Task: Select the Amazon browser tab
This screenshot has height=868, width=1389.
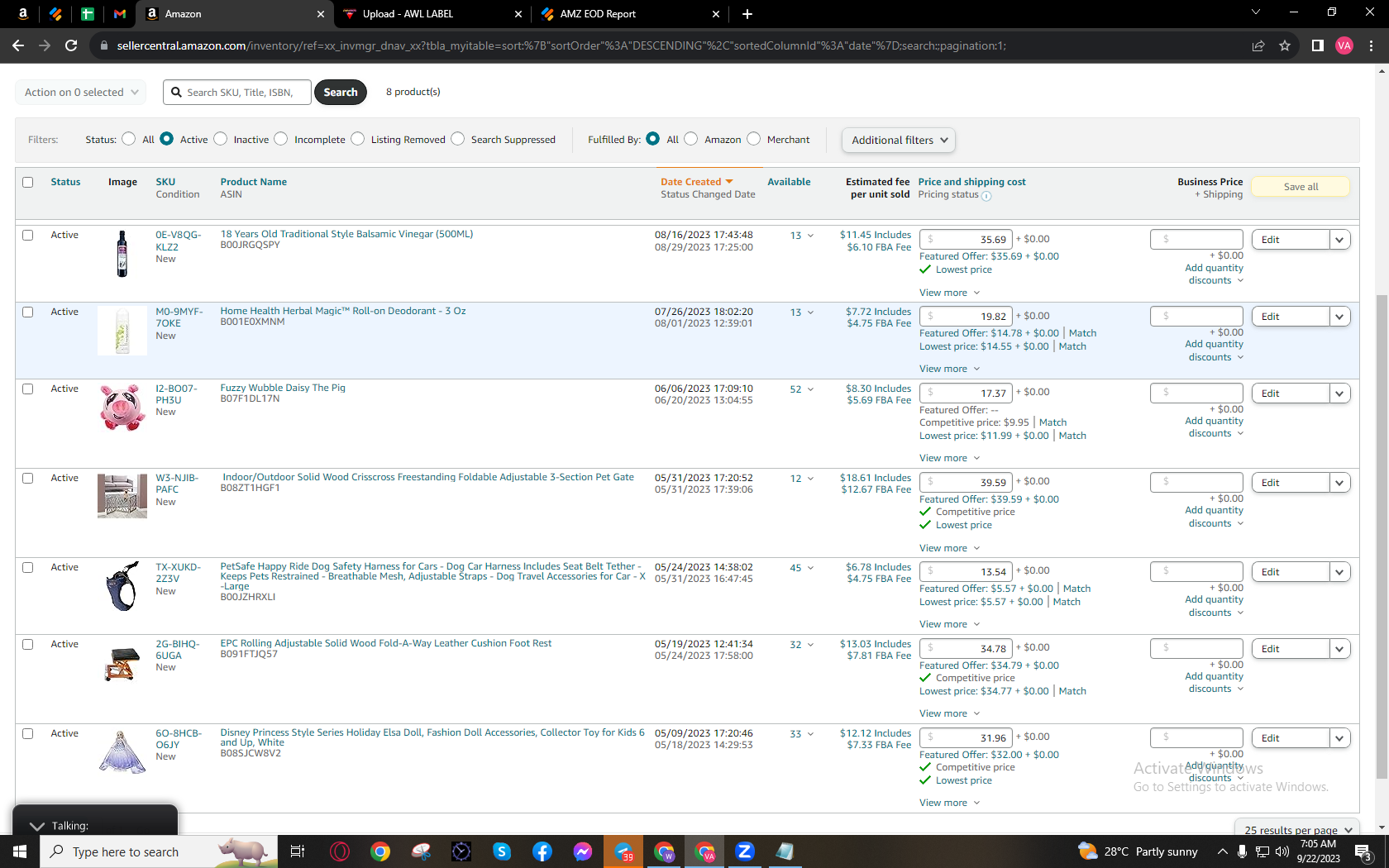Action: [x=235, y=14]
